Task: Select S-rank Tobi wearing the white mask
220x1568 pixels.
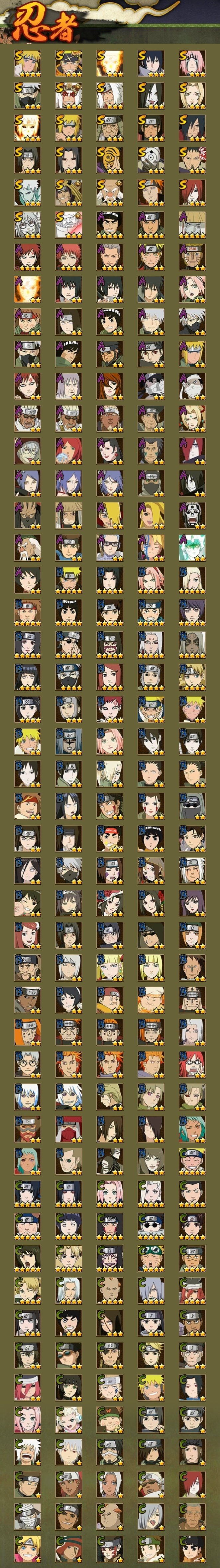Action: [151, 160]
